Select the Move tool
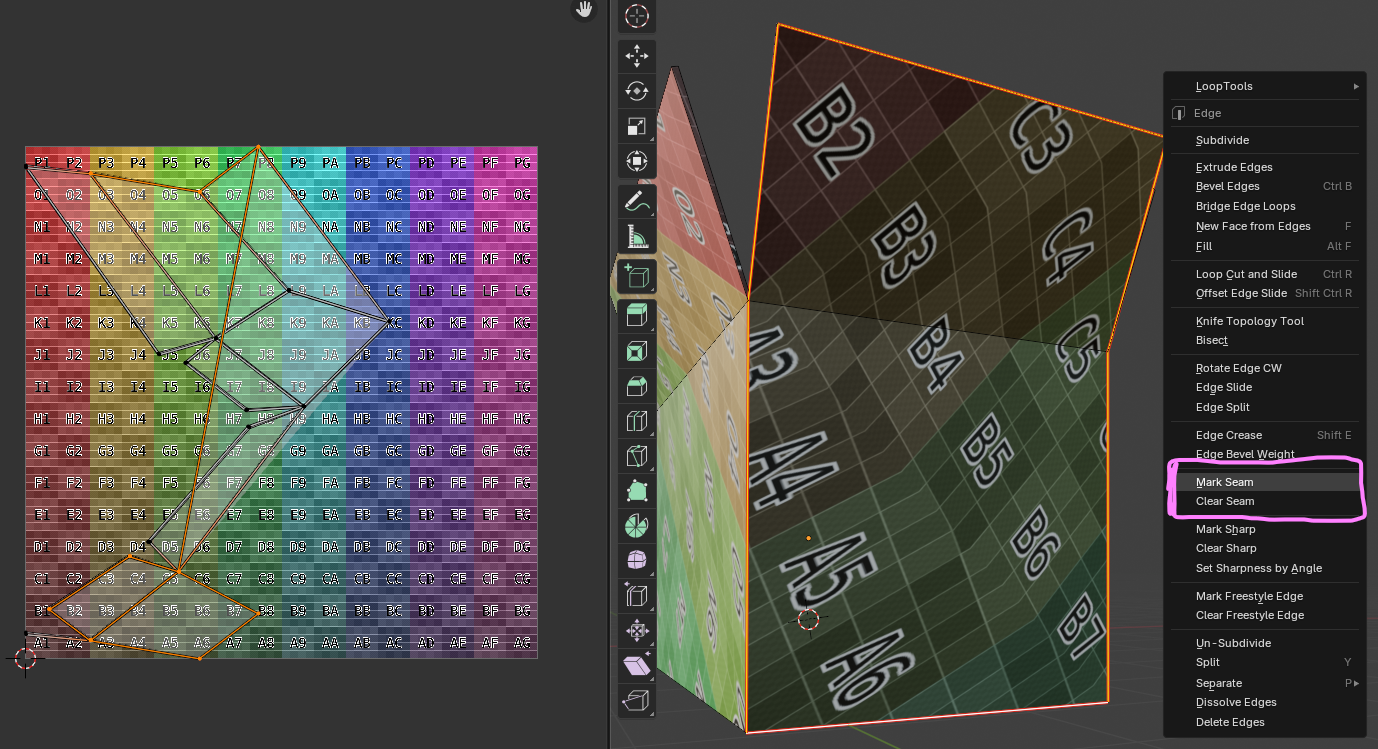 click(636, 56)
